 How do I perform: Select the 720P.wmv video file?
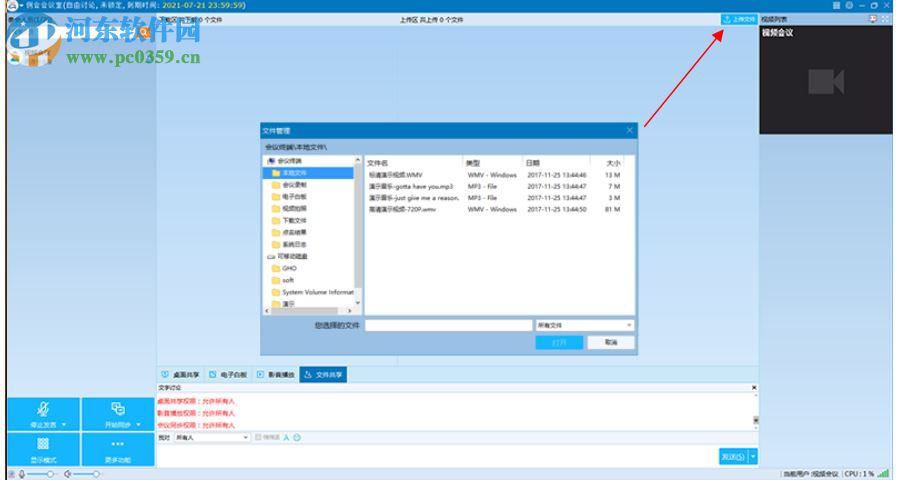click(494, 210)
